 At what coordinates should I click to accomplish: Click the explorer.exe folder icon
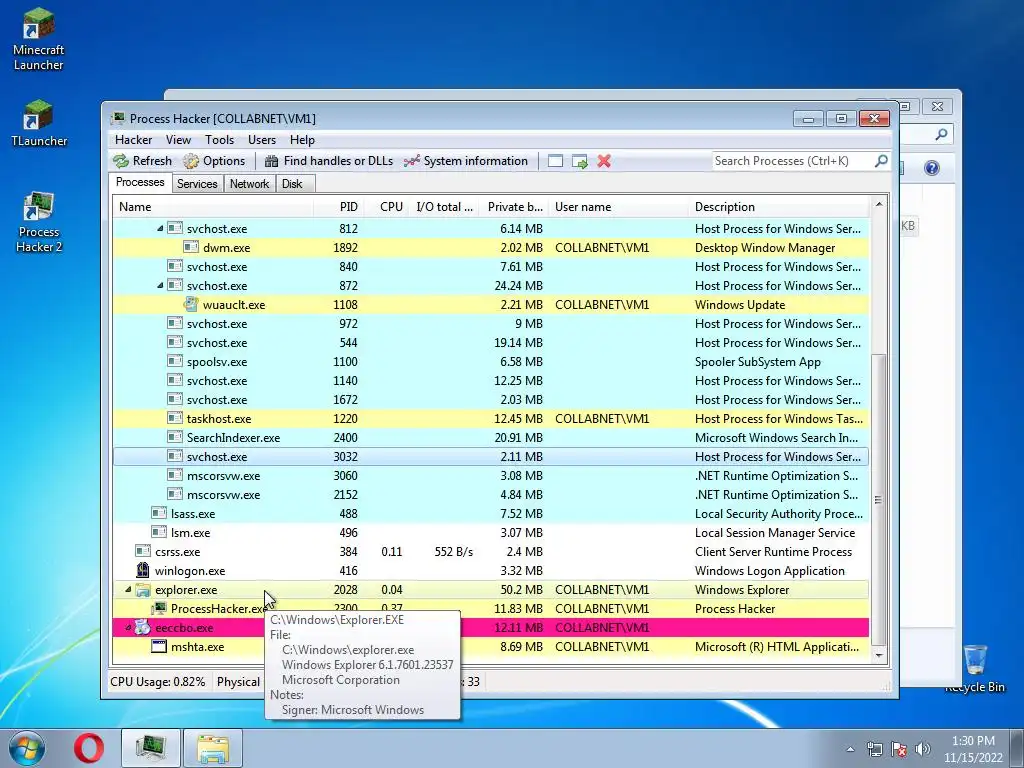(143, 590)
